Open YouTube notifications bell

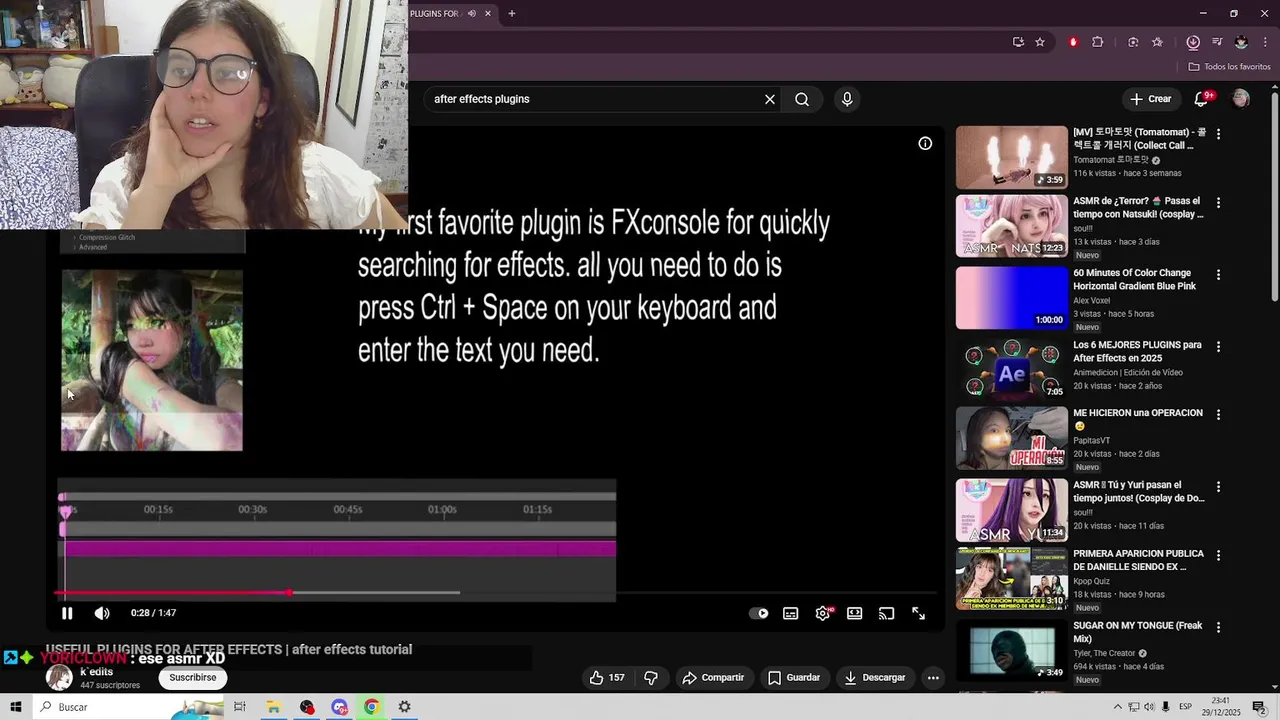click(1203, 99)
